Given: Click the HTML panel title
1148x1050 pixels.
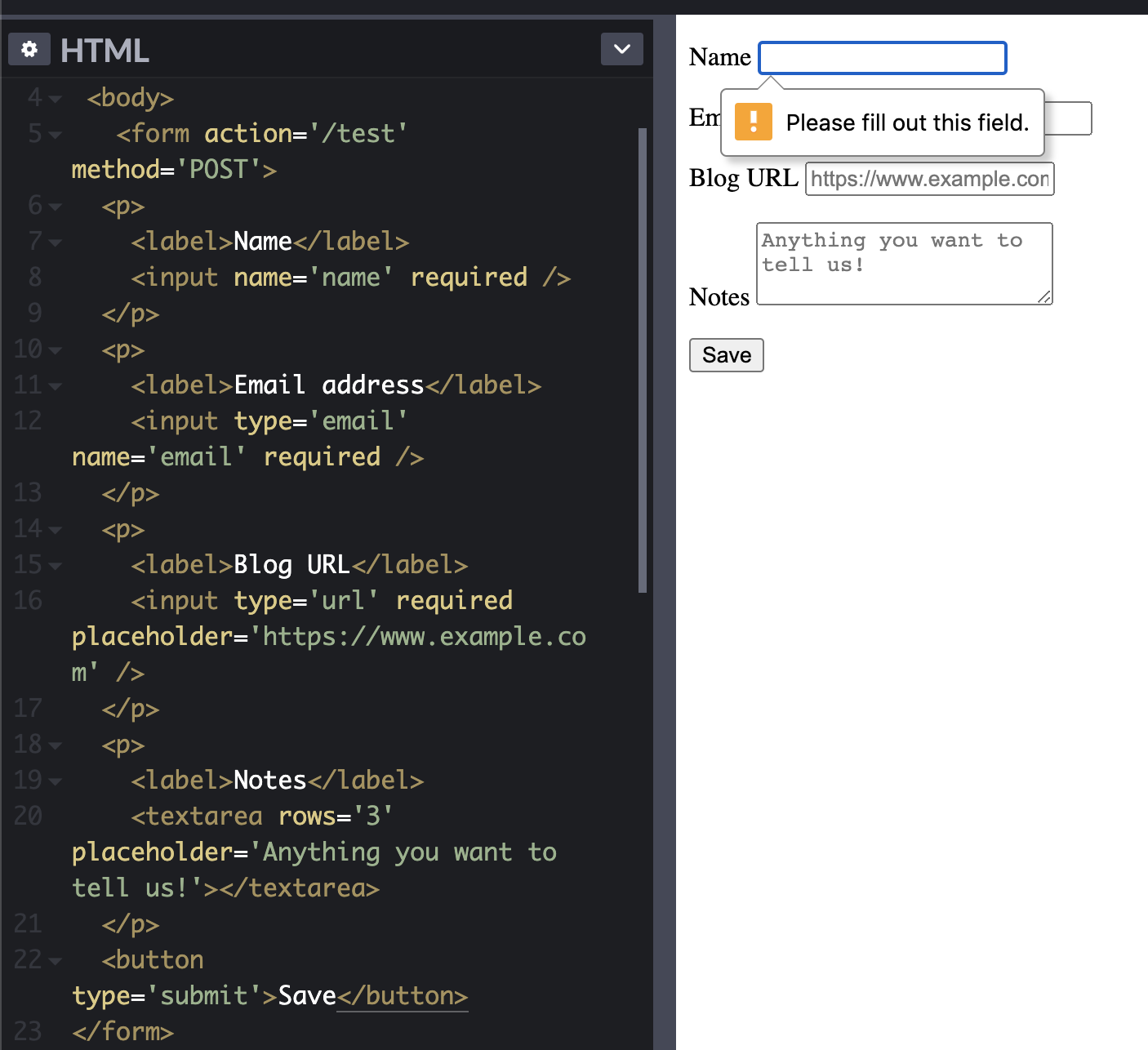Looking at the screenshot, I should click(x=105, y=51).
